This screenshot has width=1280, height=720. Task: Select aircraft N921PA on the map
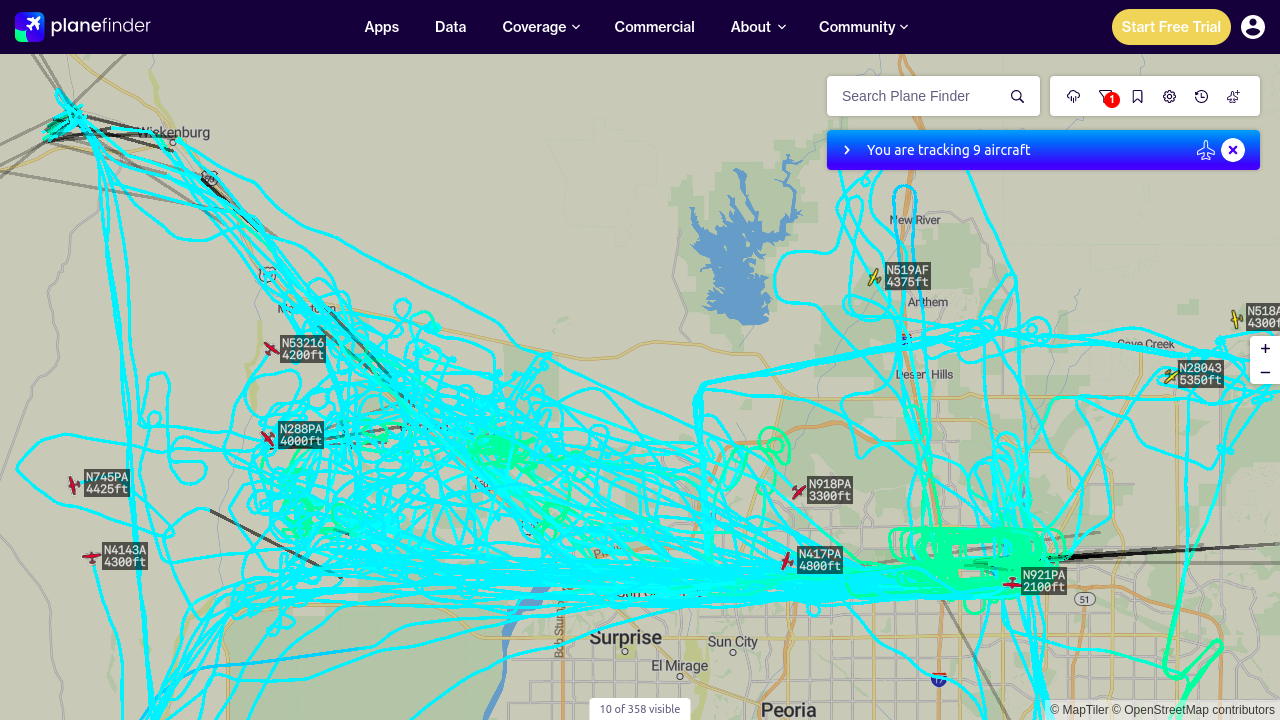pos(1012,583)
